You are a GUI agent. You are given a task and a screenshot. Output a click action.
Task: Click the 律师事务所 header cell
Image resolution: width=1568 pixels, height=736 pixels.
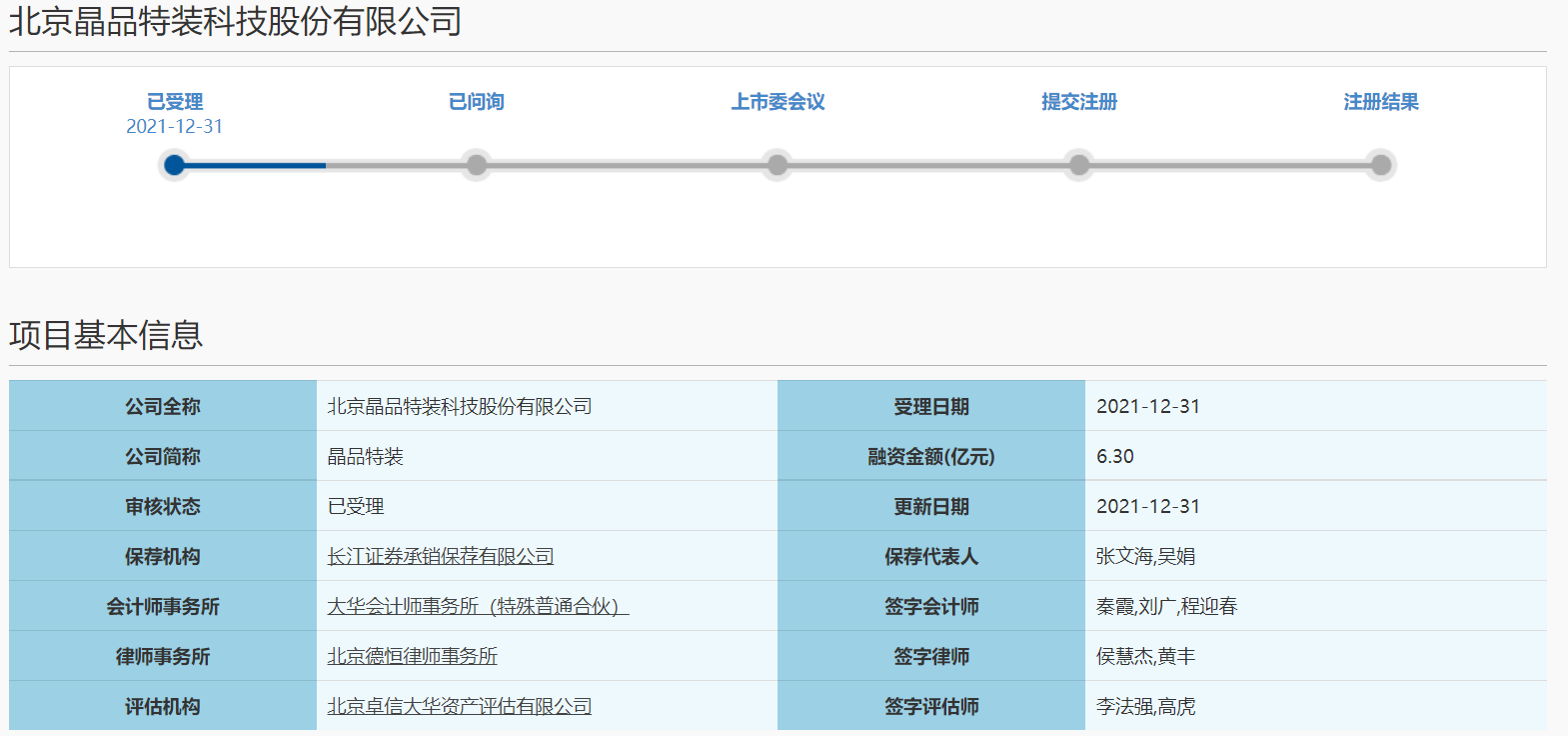click(163, 656)
